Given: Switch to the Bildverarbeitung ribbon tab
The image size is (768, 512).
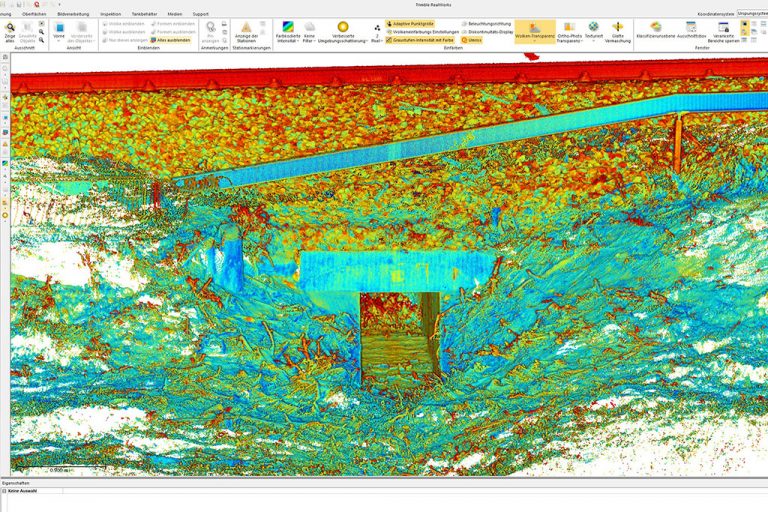Looking at the screenshot, I should pos(73,14).
